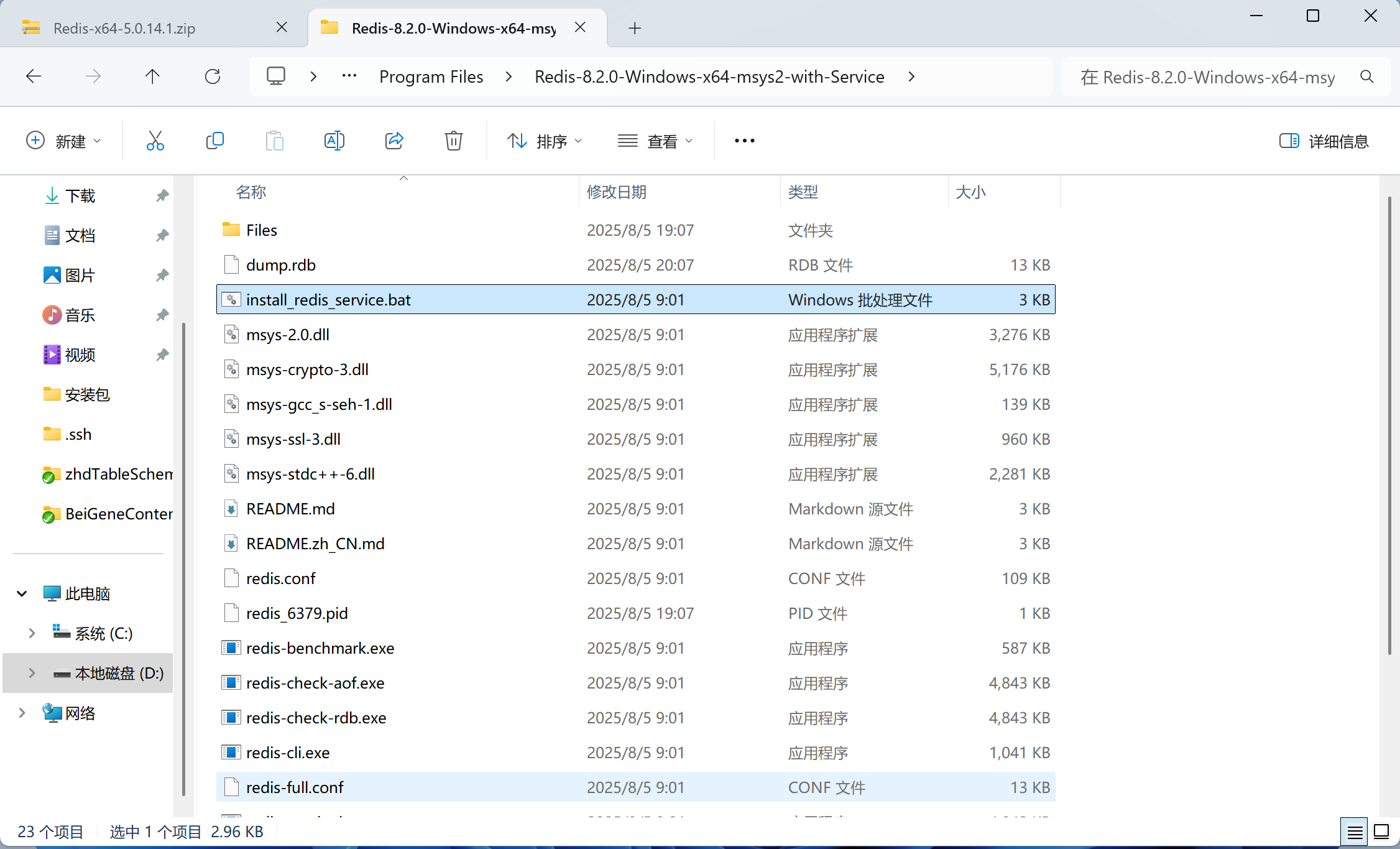Click Program Files in breadcrumb path
This screenshot has width=1400, height=849.
[431, 77]
